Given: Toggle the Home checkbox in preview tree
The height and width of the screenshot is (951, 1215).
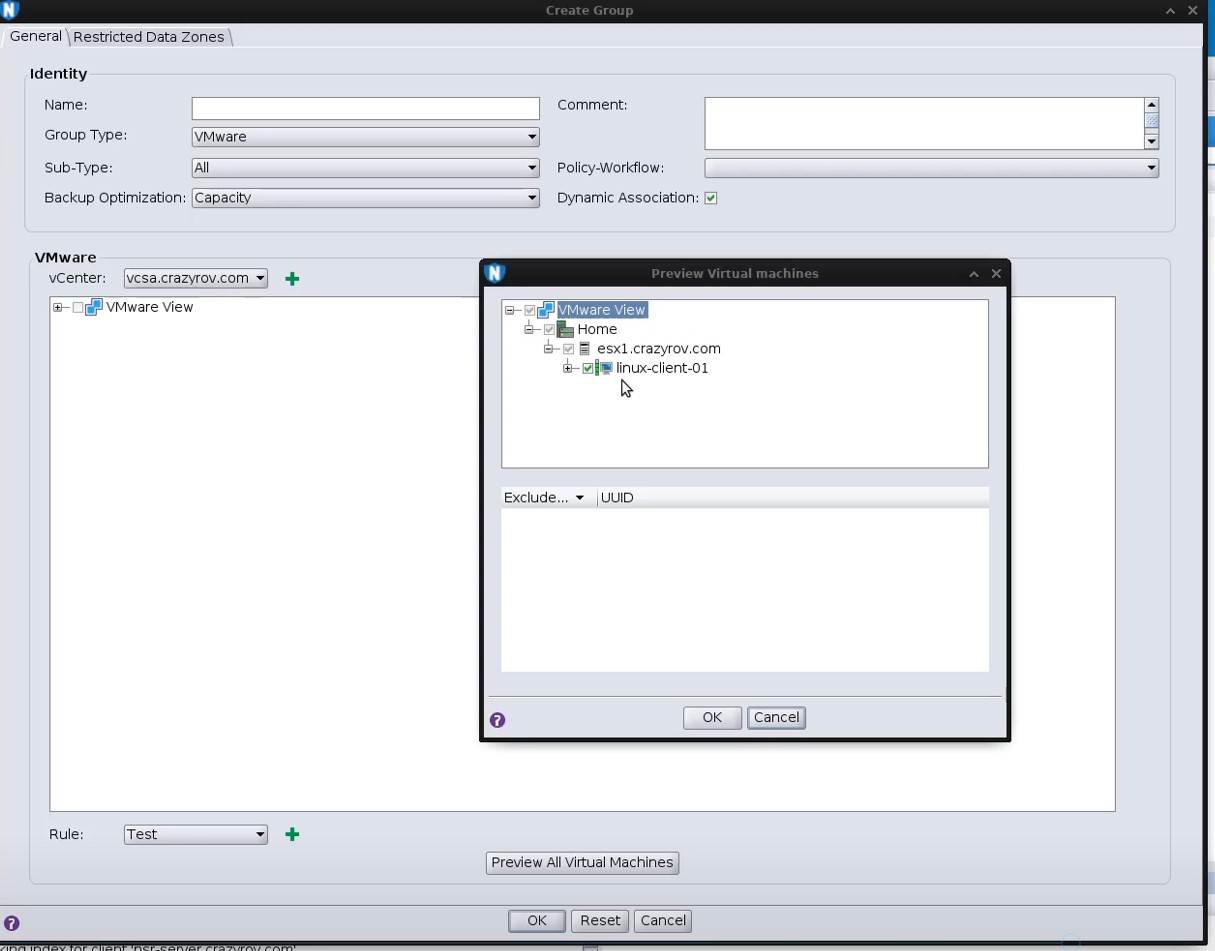Looking at the screenshot, I should [x=549, y=329].
